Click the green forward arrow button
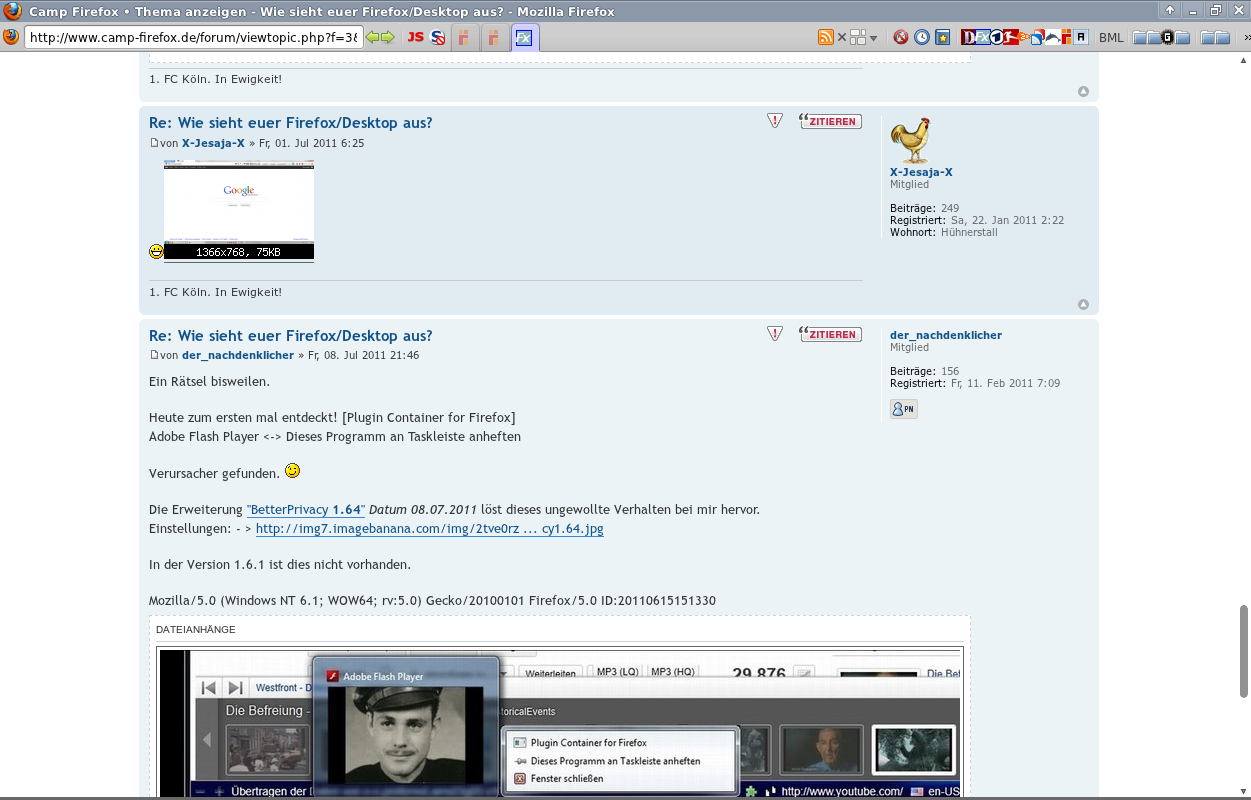 (388, 38)
